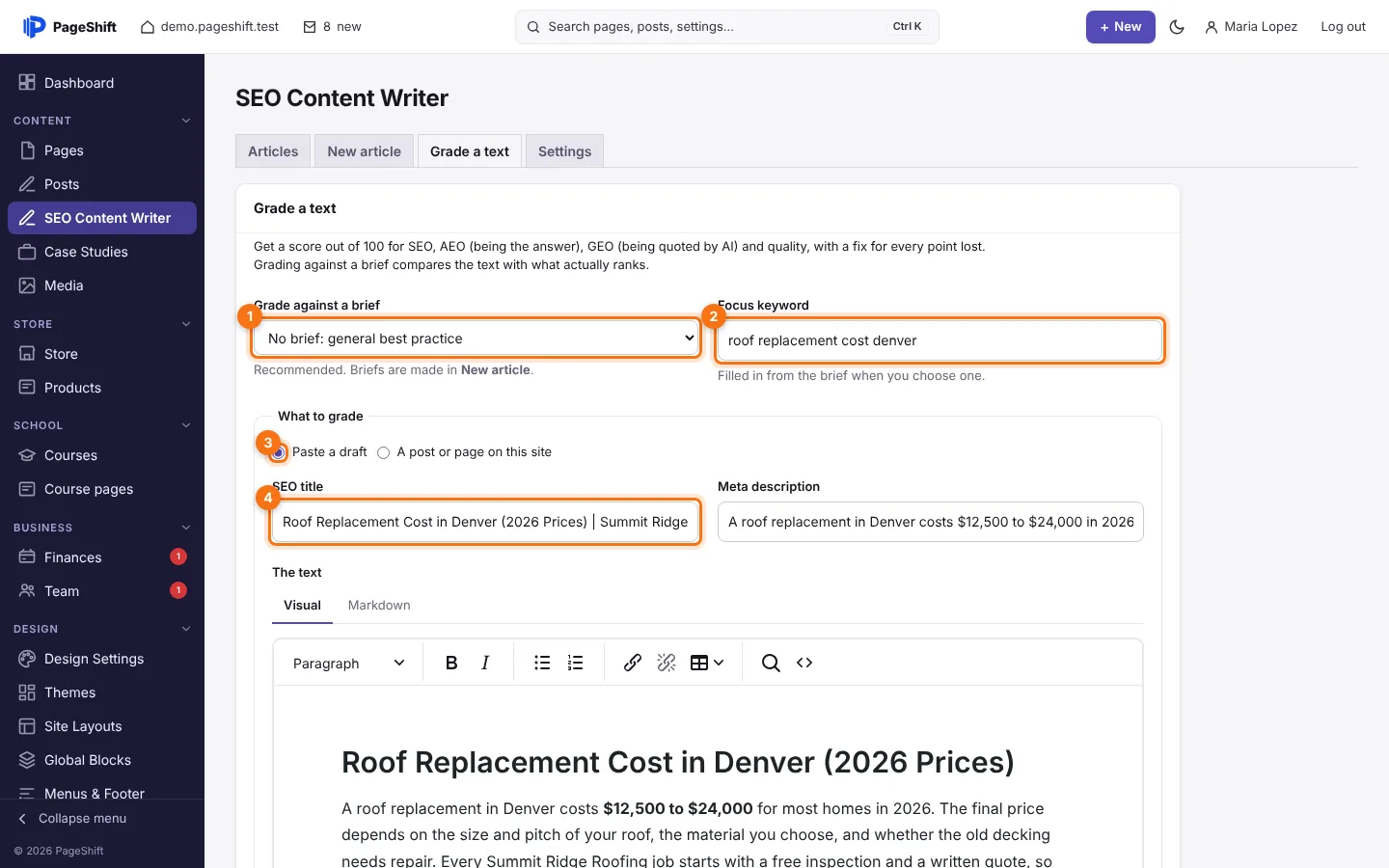Collapse the STORE sidebar section

pos(186,324)
